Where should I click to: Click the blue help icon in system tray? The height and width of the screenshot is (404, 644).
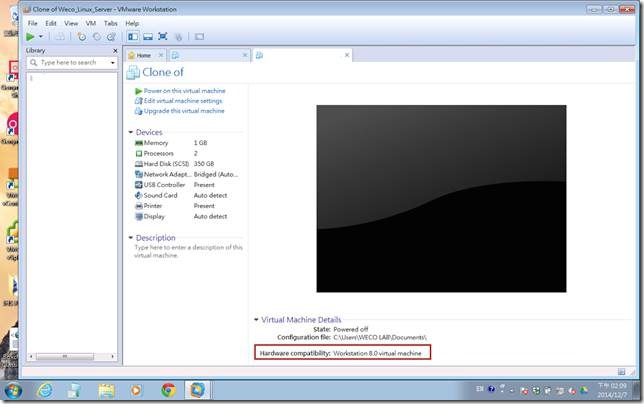click(x=491, y=389)
